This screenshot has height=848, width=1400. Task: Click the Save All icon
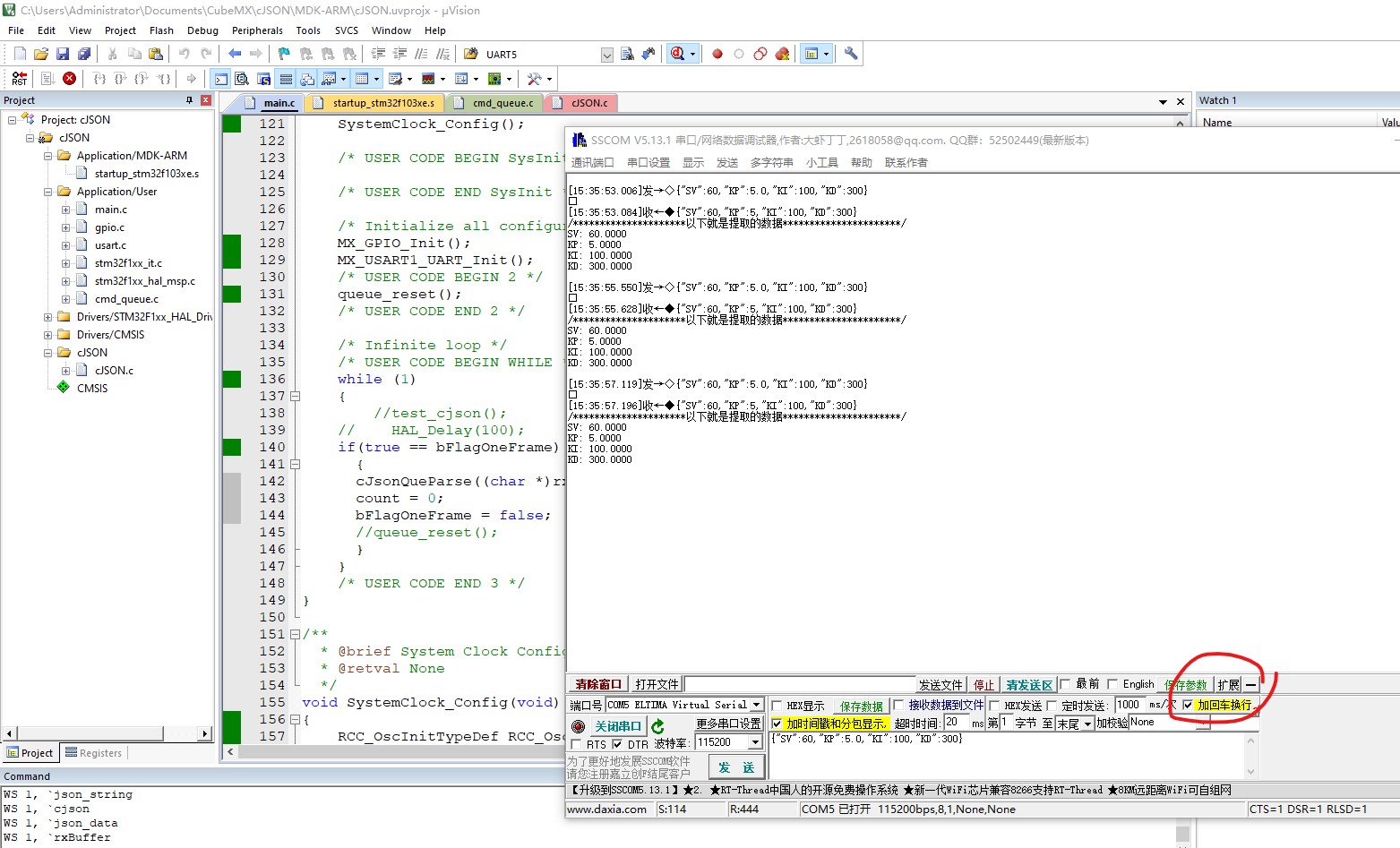pyautogui.click(x=84, y=54)
